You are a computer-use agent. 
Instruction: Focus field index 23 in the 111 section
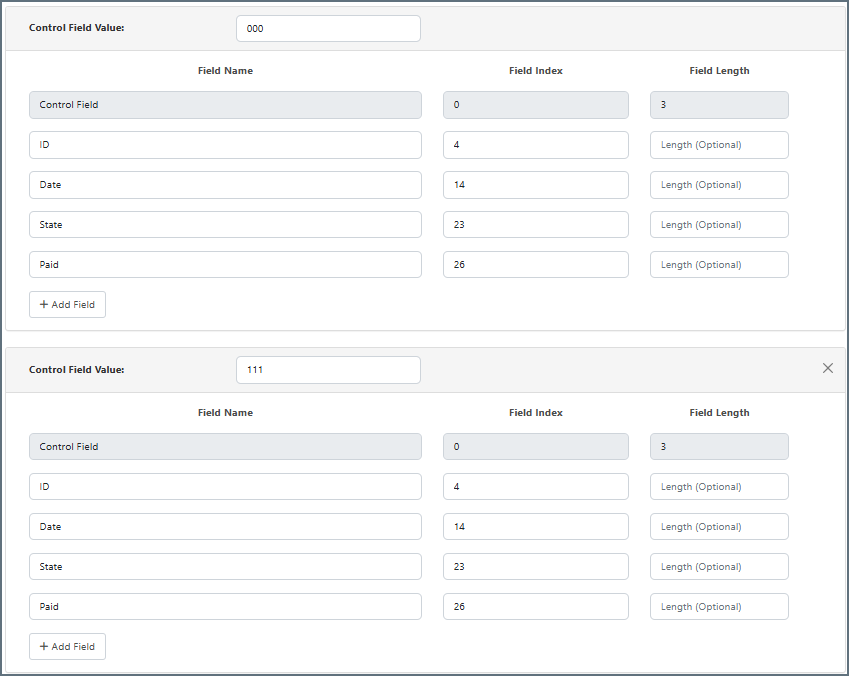pyautogui.click(x=535, y=567)
